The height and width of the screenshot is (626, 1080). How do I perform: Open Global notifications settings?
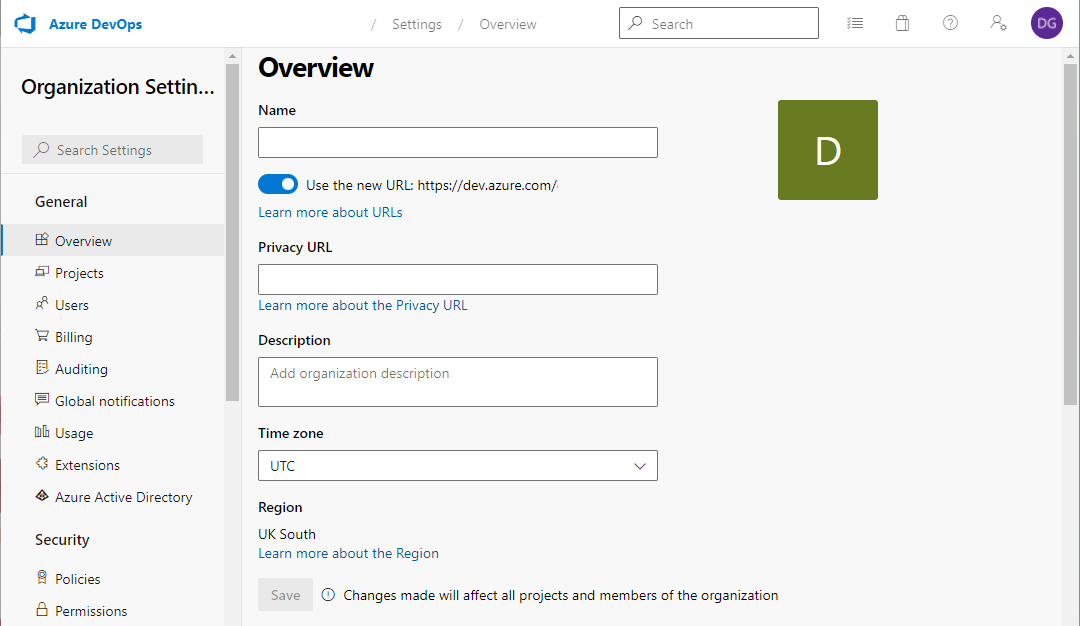pyautogui.click(x=113, y=401)
